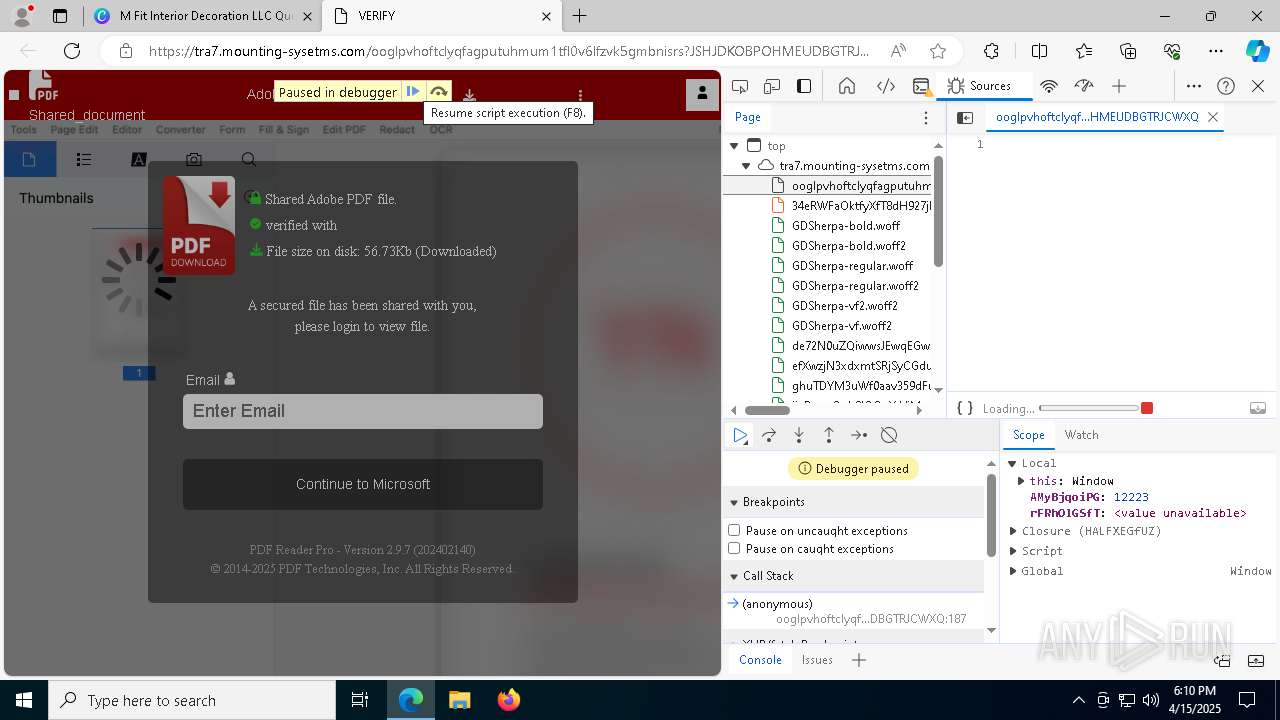Viewport: 1280px width, 720px height.
Task: Enable Pause on uncaught exceptions
Action: point(734,530)
